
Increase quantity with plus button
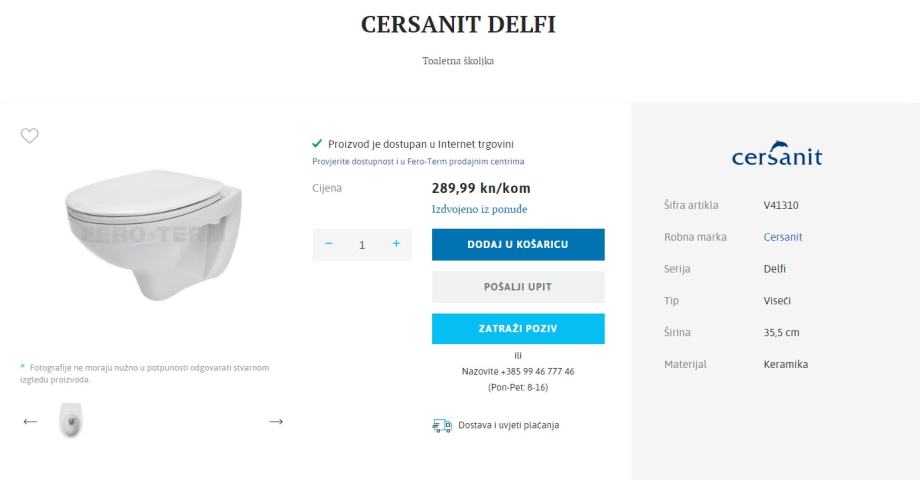[x=396, y=244]
